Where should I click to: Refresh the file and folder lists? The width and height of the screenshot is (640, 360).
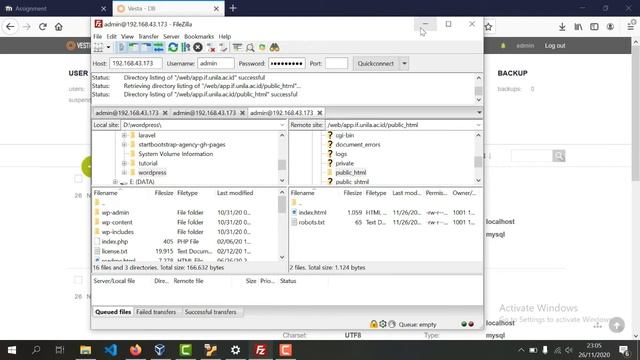pyautogui.click(x=173, y=48)
